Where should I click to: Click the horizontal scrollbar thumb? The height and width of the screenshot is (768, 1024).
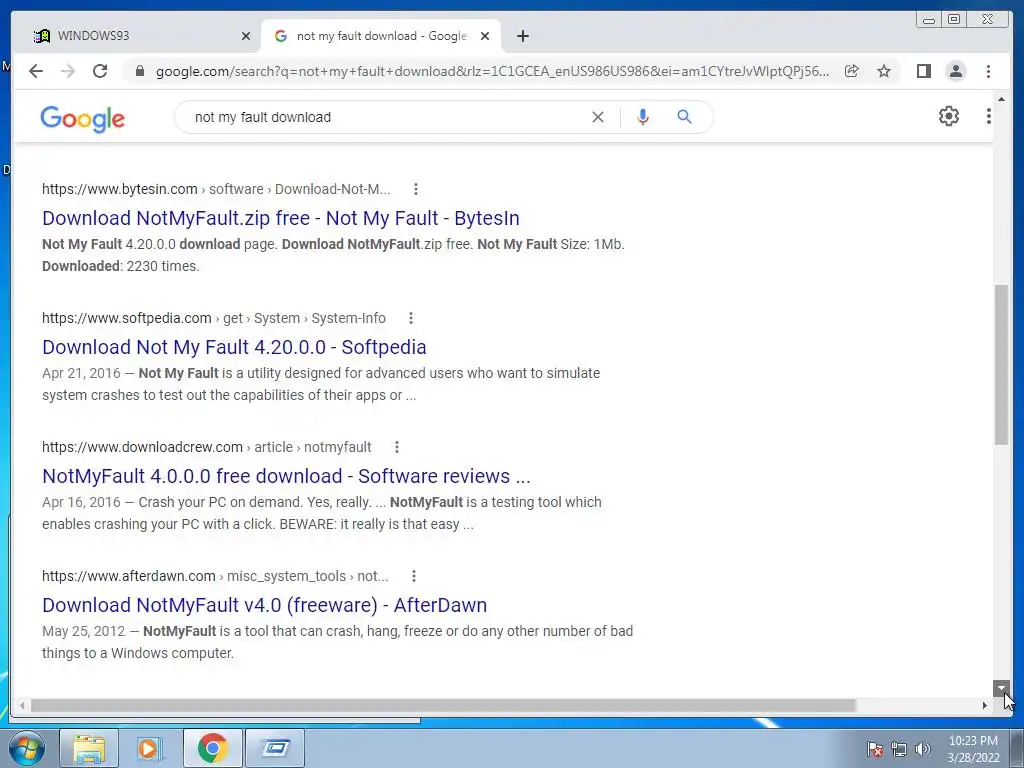click(443, 705)
